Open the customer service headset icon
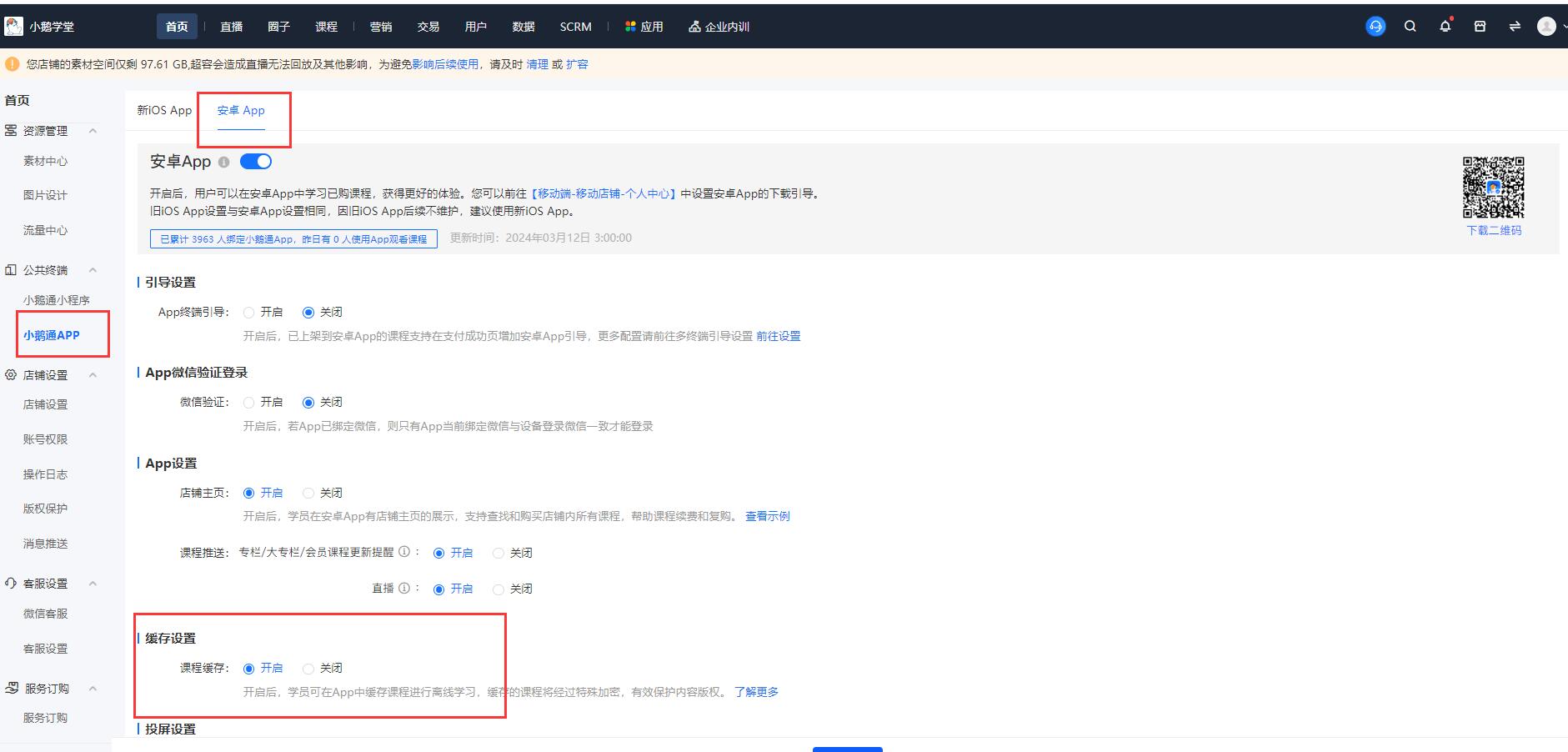This screenshot has height=752, width=1568. [1375, 26]
